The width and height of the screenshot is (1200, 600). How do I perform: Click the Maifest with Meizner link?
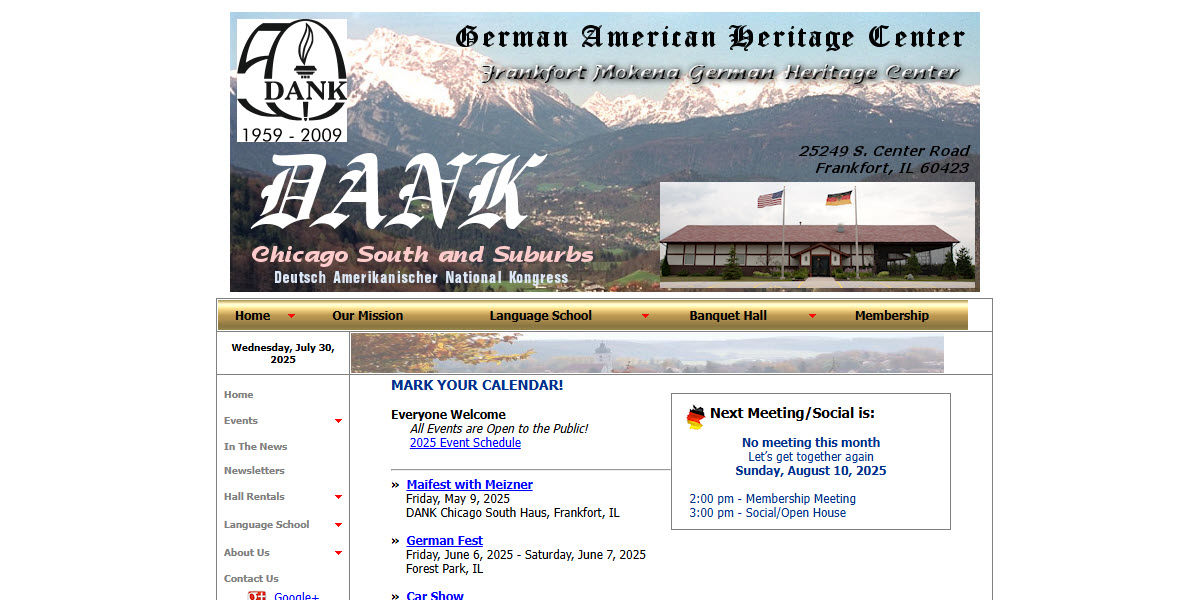(x=469, y=484)
